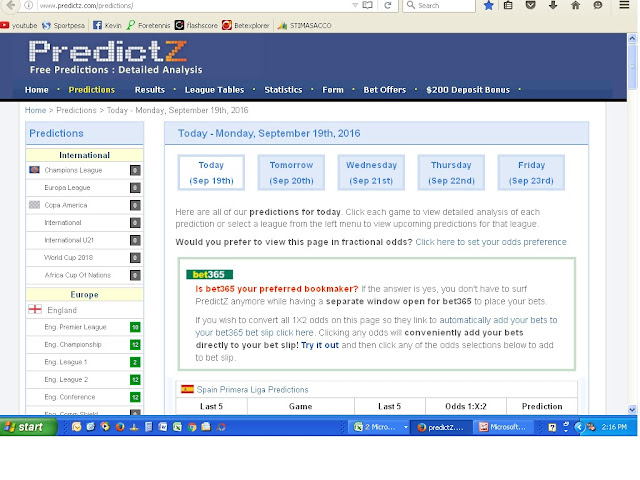Reload the page with the refresh icon

pyautogui.click(x=388, y=5)
